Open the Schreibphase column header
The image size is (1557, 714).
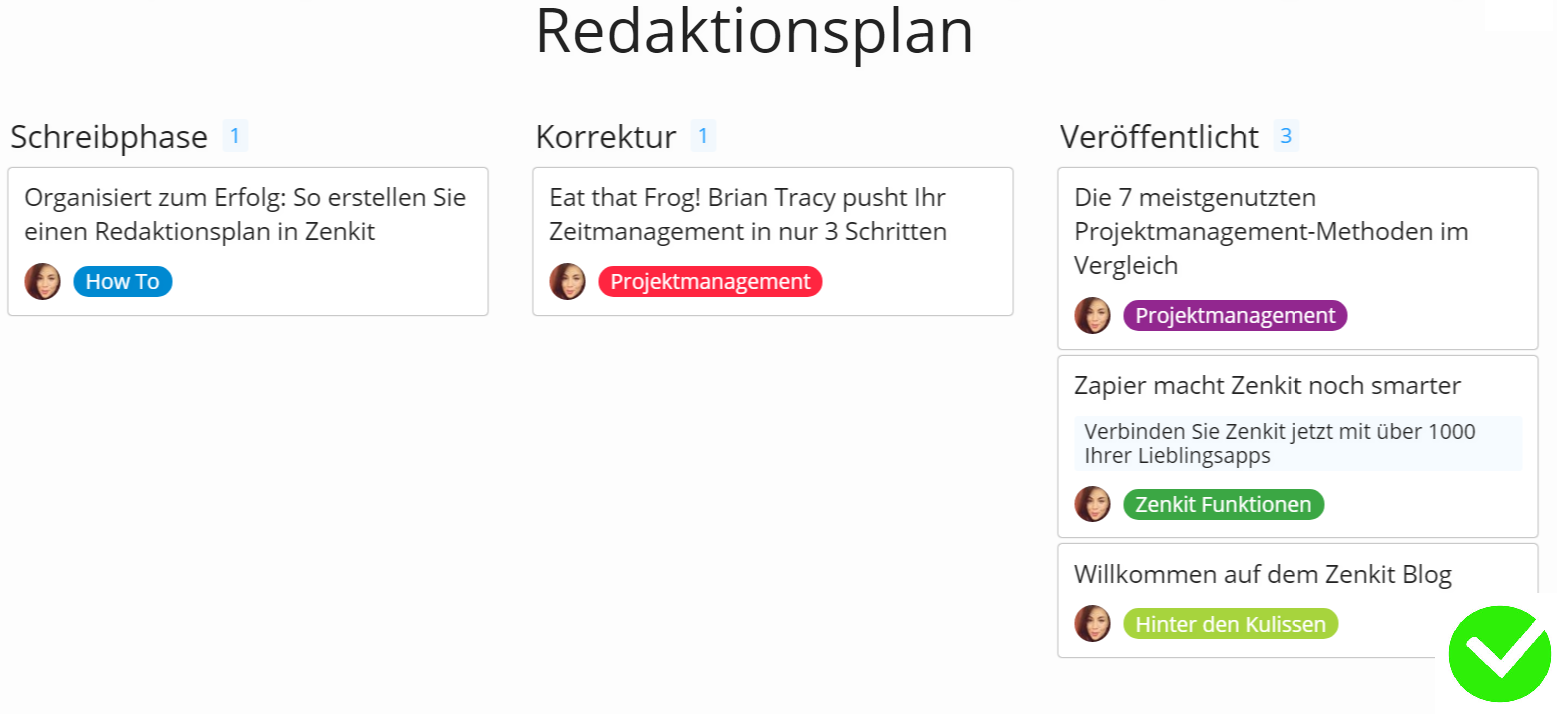click(x=109, y=137)
